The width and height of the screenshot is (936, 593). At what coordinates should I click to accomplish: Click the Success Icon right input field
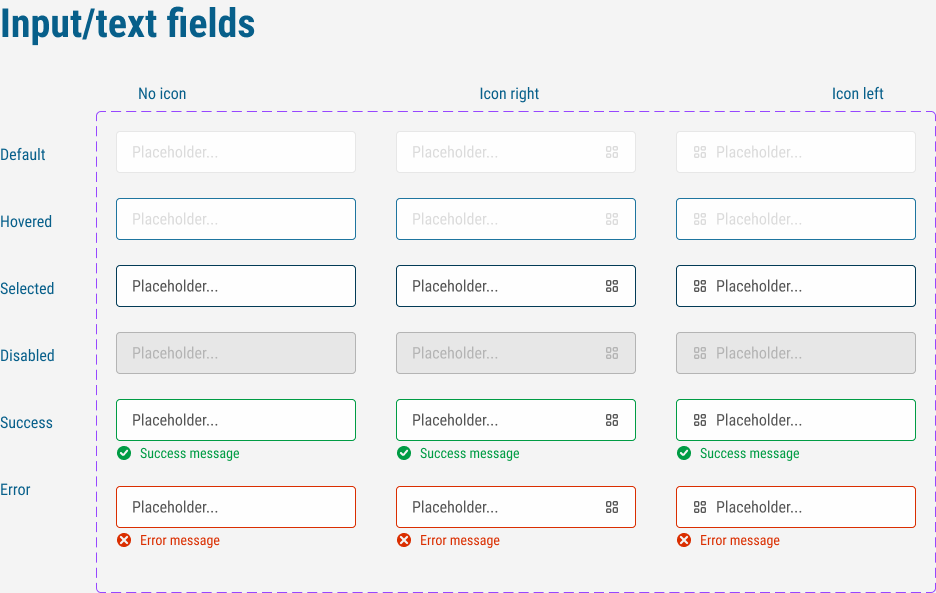(x=516, y=420)
